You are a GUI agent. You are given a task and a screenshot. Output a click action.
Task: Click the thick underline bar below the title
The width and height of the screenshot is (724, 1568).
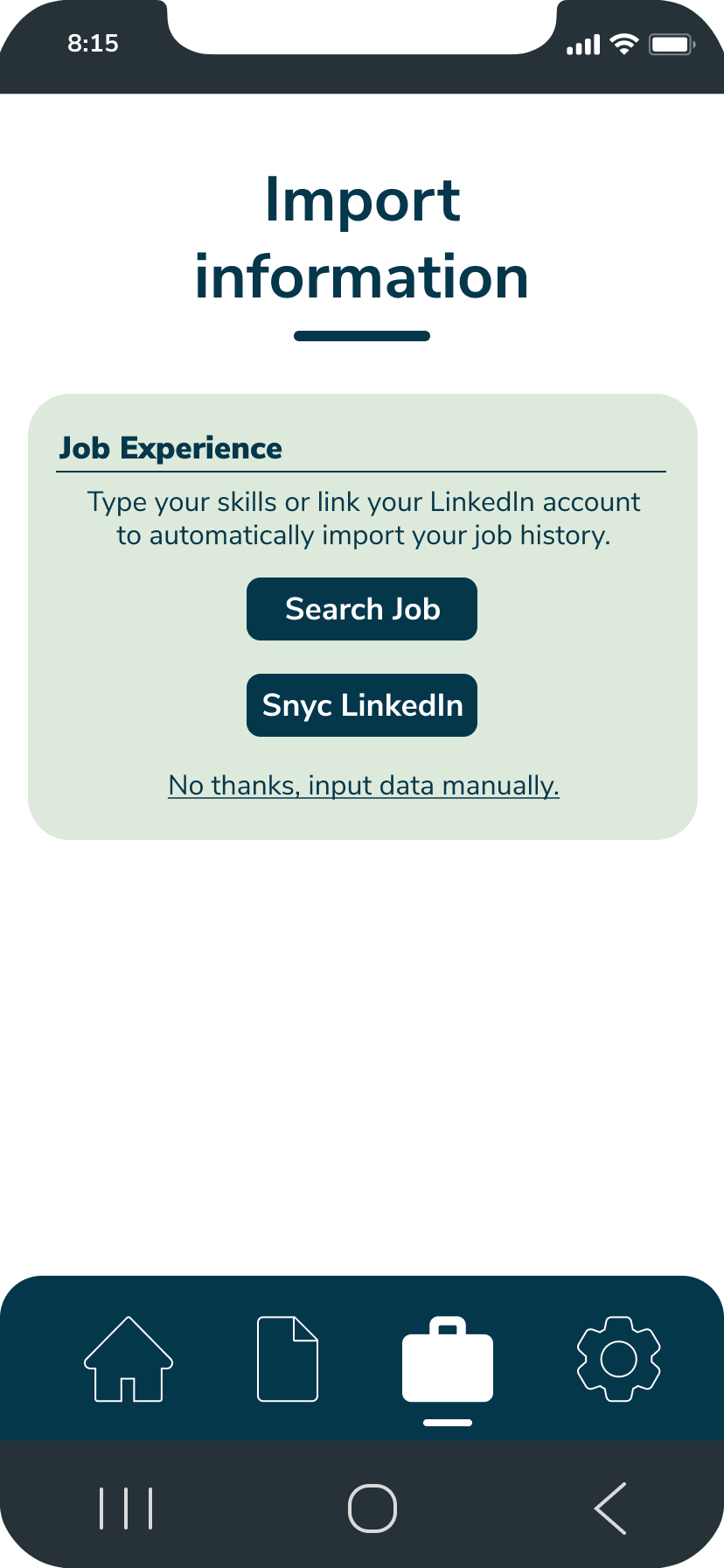(362, 336)
